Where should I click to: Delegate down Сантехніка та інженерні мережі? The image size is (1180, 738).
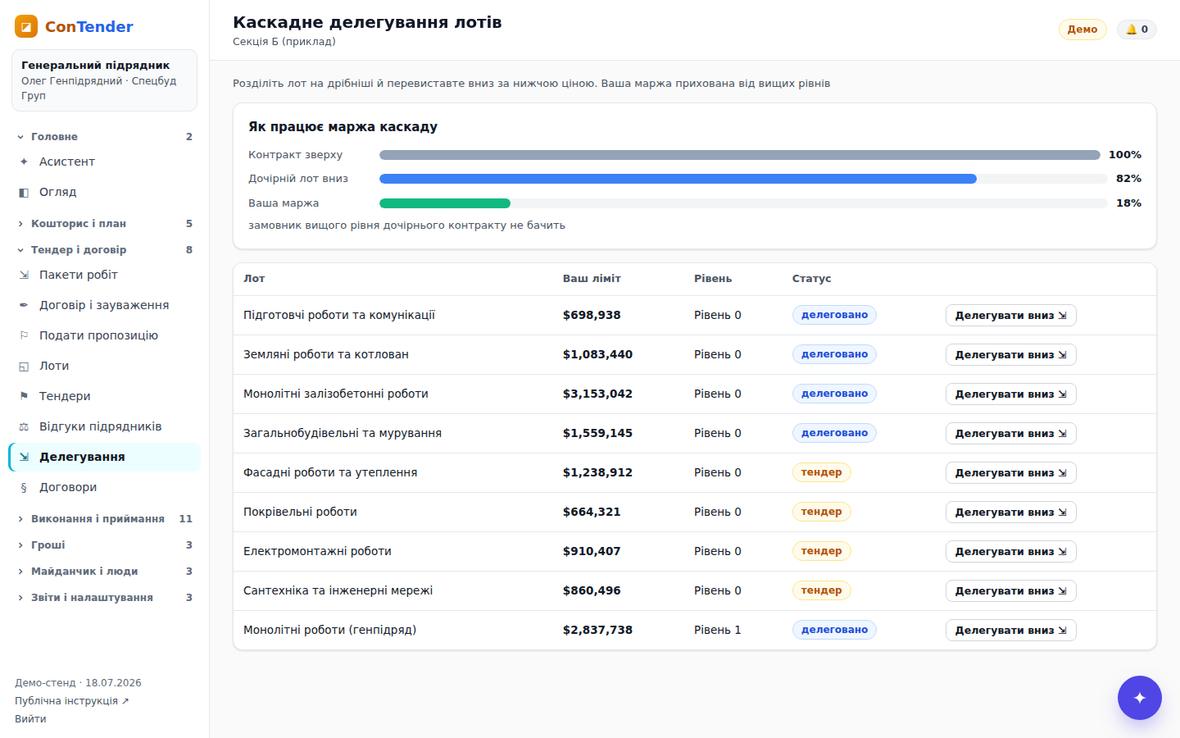(x=1011, y=591)
